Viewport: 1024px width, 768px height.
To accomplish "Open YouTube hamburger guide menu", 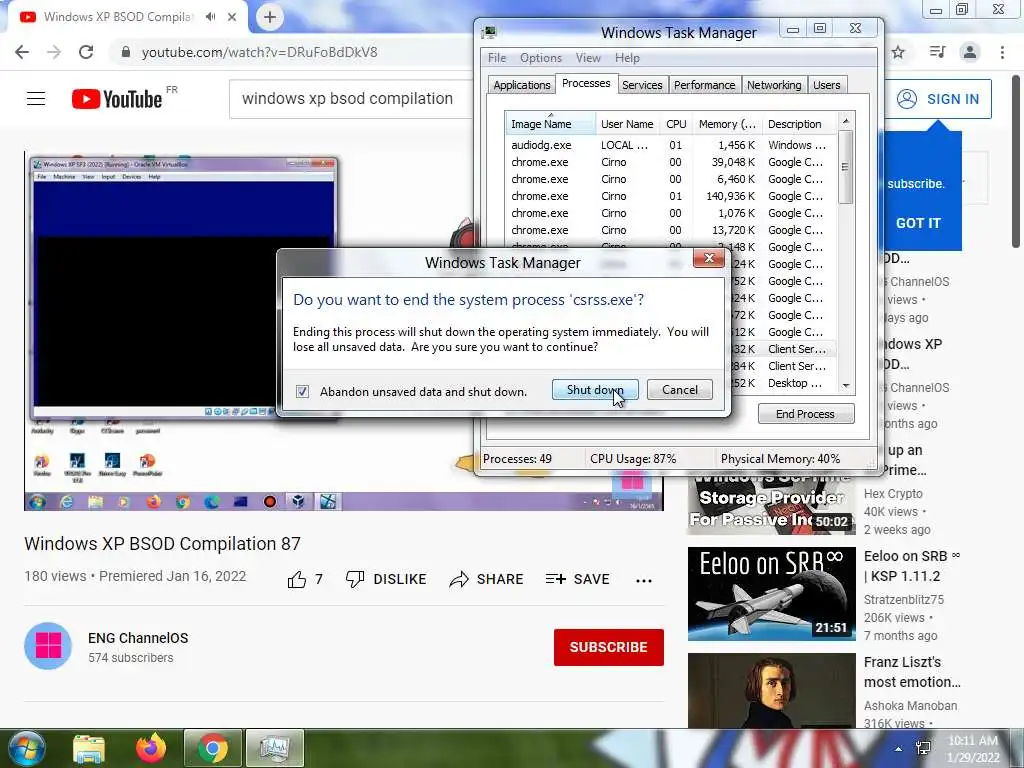I will (36, 99).
